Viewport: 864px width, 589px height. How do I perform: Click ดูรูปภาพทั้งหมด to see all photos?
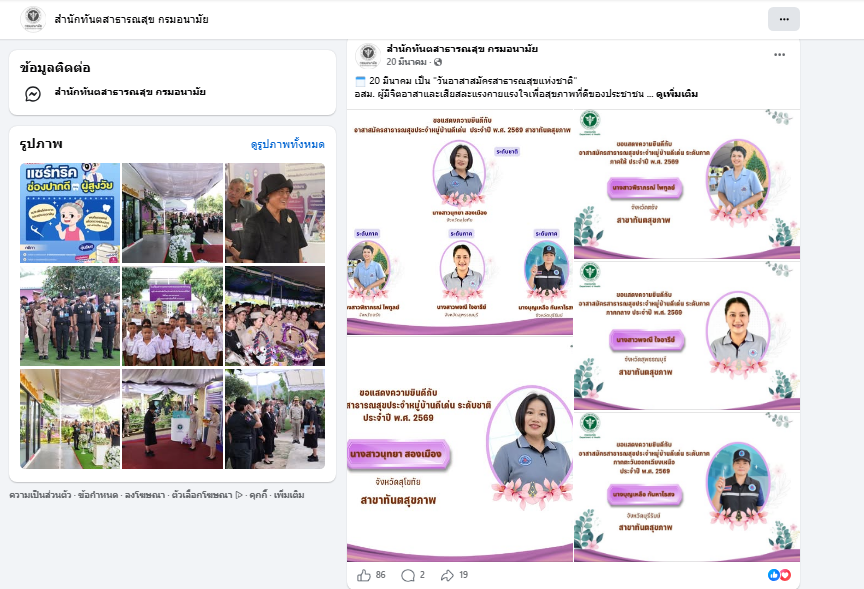tap(287, 145)
